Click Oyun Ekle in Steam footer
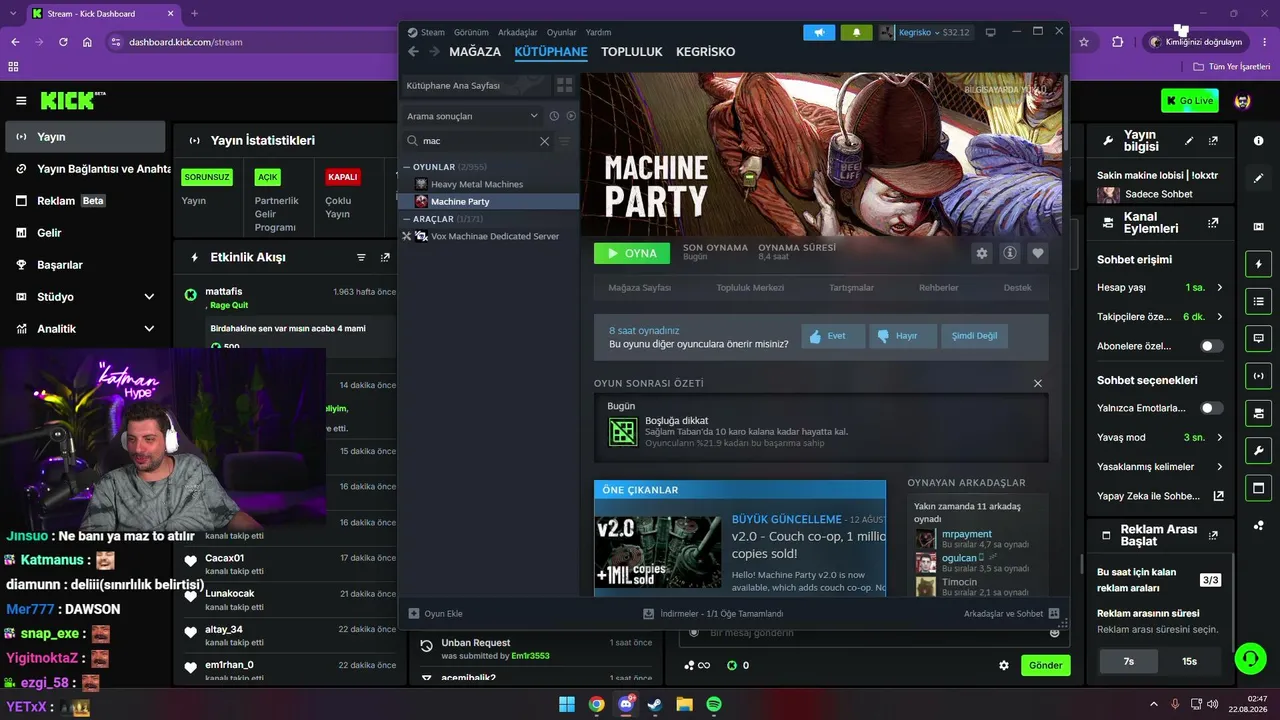The image size is (1280, 720). [x=436, y=614]
